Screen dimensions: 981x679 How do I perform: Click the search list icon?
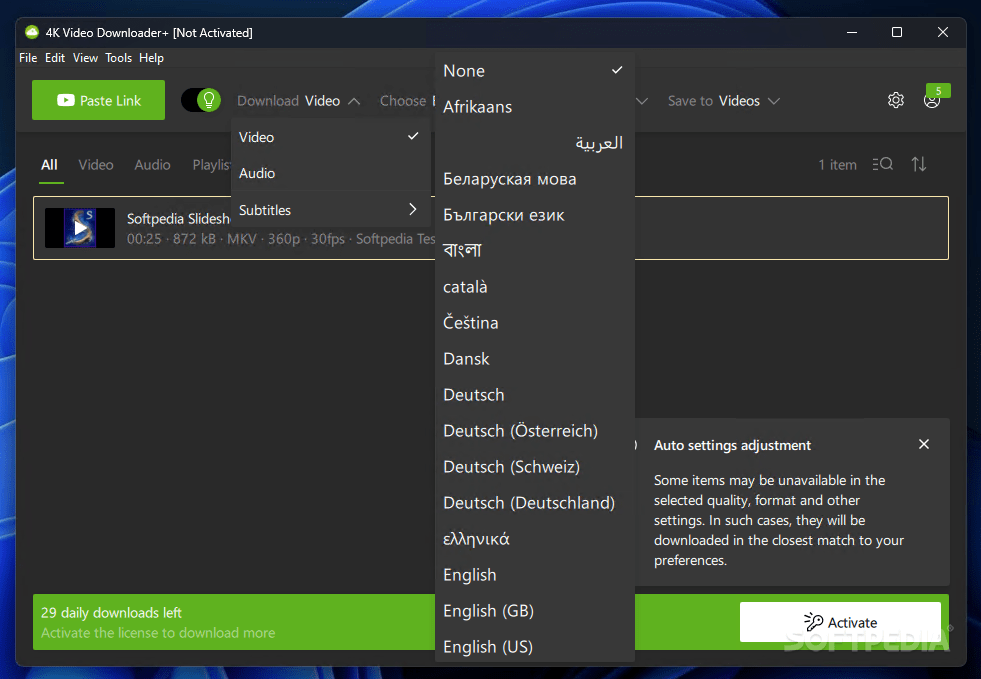882,164
